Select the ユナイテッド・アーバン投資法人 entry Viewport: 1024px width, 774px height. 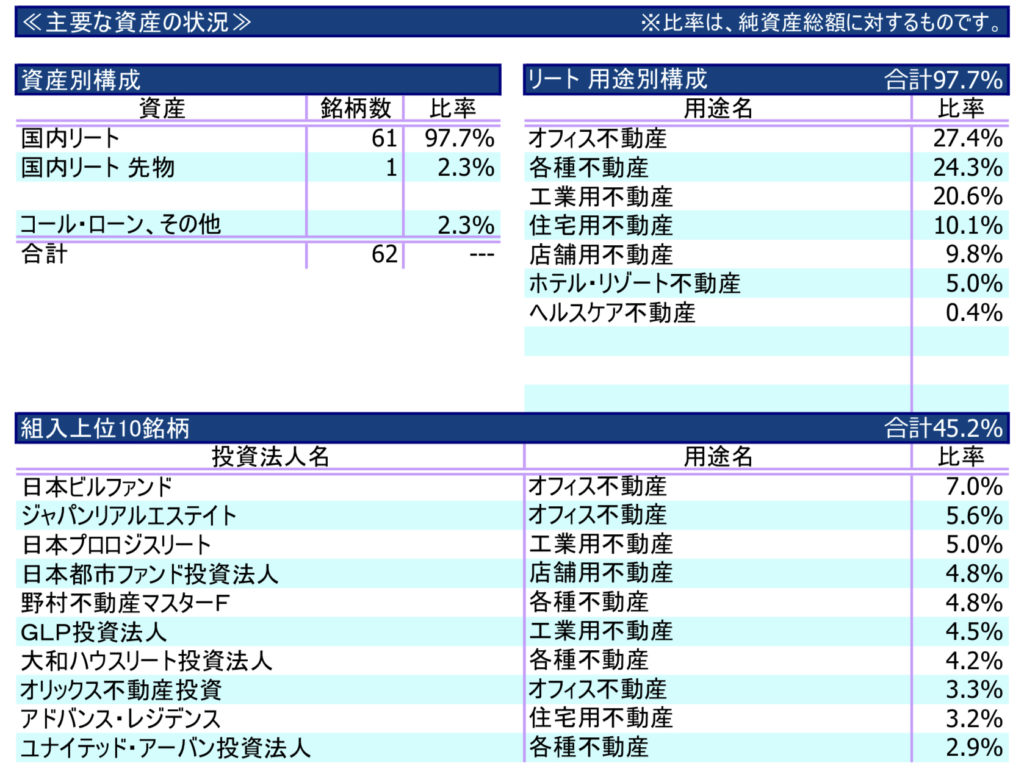click(166, 747)
